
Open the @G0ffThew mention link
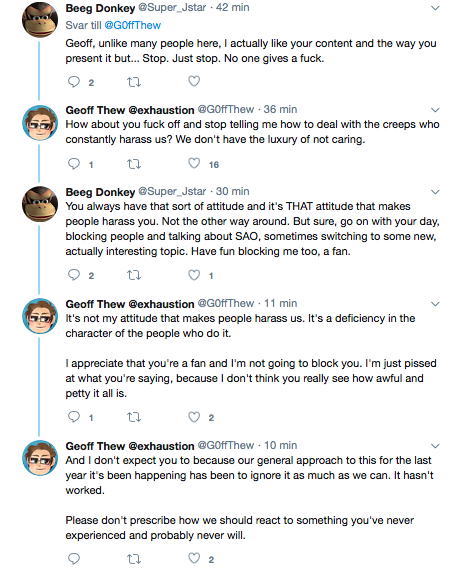pos(133,25)
